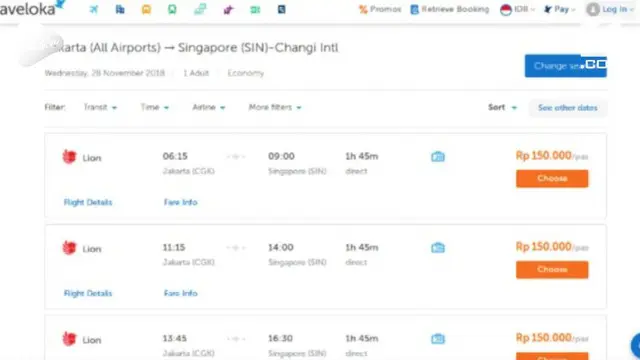
Task: Open the Log In dropdown
Action: (617, 9)
